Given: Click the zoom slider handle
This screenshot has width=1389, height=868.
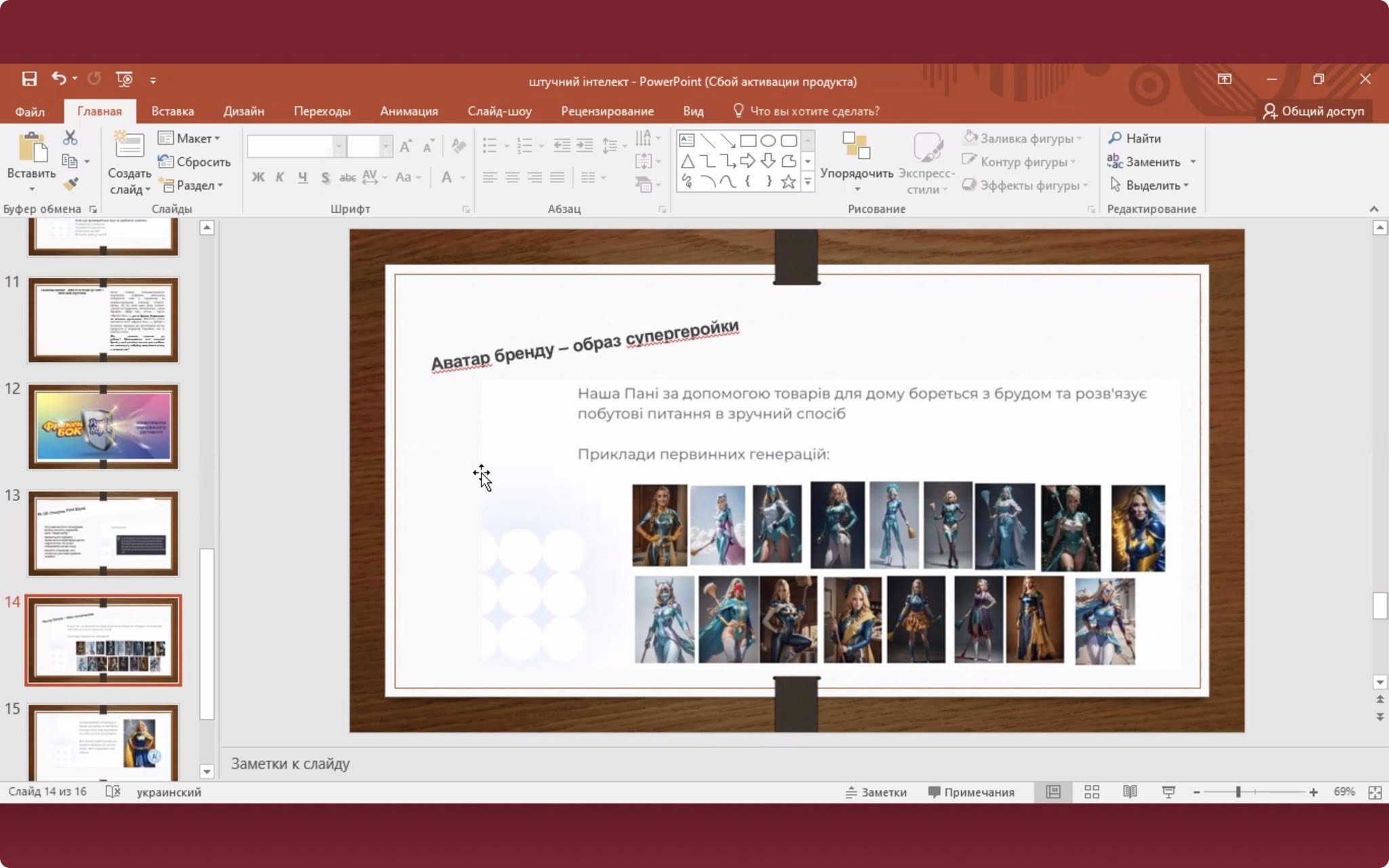Looking at the screenshot, I should pos(1238,792).
